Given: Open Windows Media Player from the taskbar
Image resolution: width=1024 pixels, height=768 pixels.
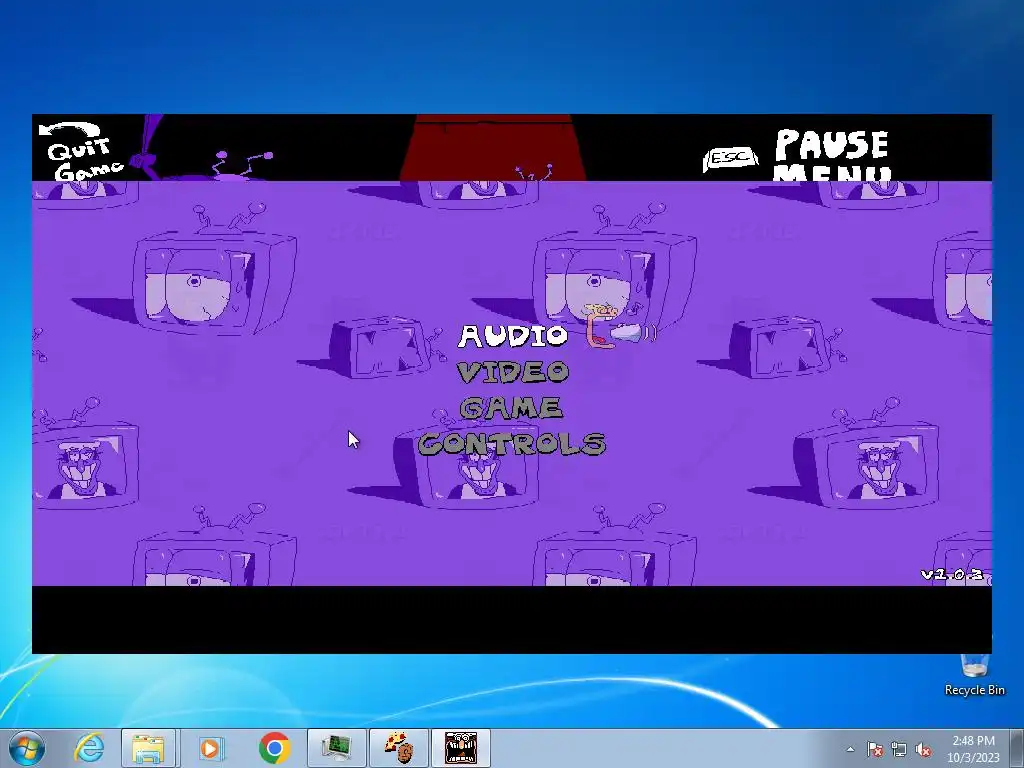Looking at the screenshot, I should pyautogui.click(x=210, y=748).
